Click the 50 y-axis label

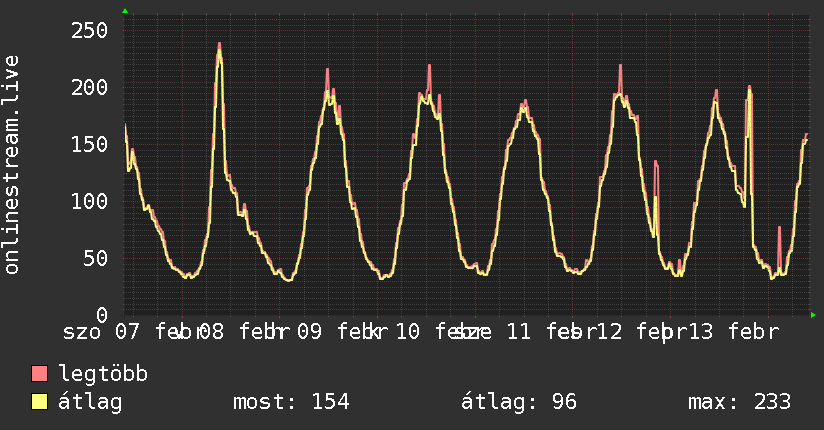pyautogui.click(x=94, y=258)
